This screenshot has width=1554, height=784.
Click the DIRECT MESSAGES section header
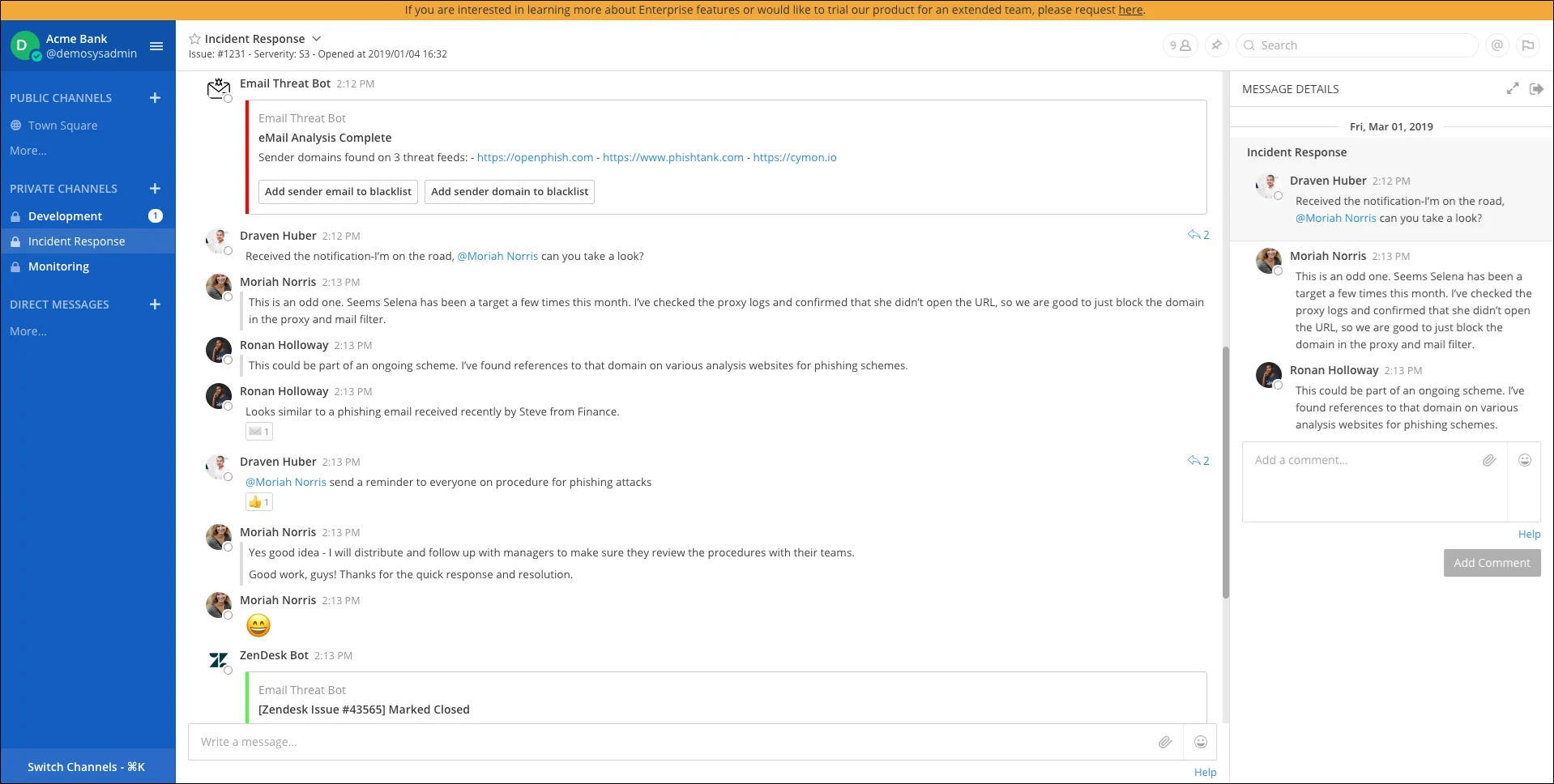point(59,305)
